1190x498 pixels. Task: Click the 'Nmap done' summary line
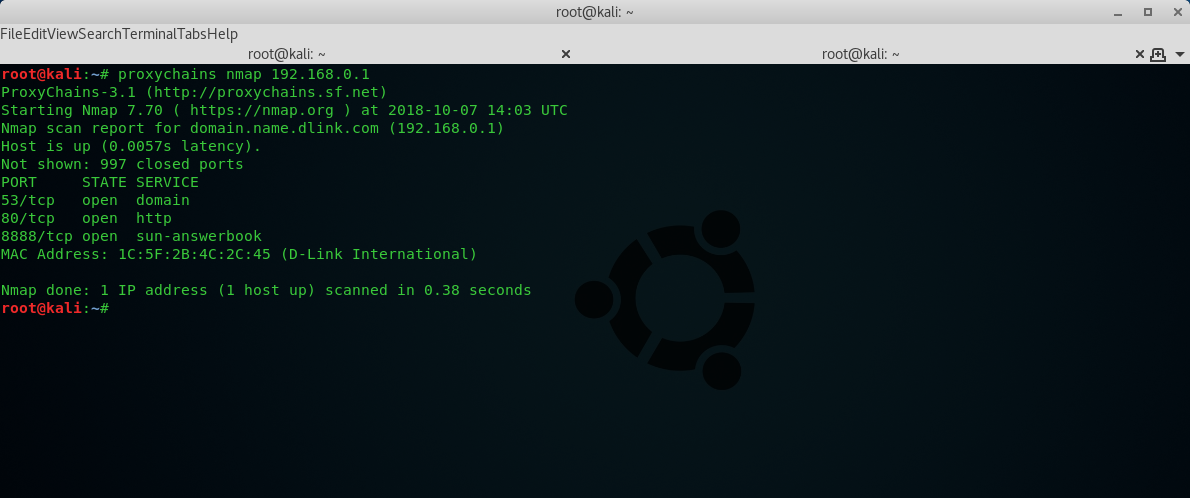[266, 290]
